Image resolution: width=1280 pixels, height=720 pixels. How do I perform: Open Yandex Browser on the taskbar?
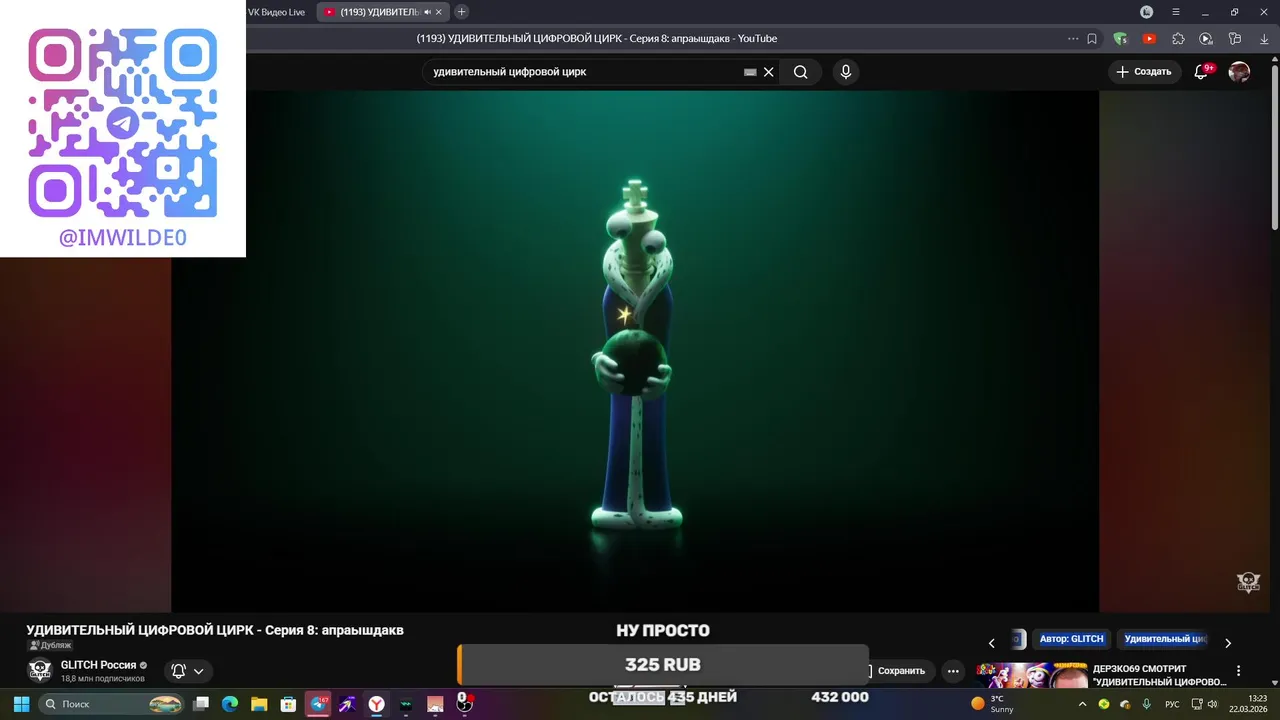point(377,704)
